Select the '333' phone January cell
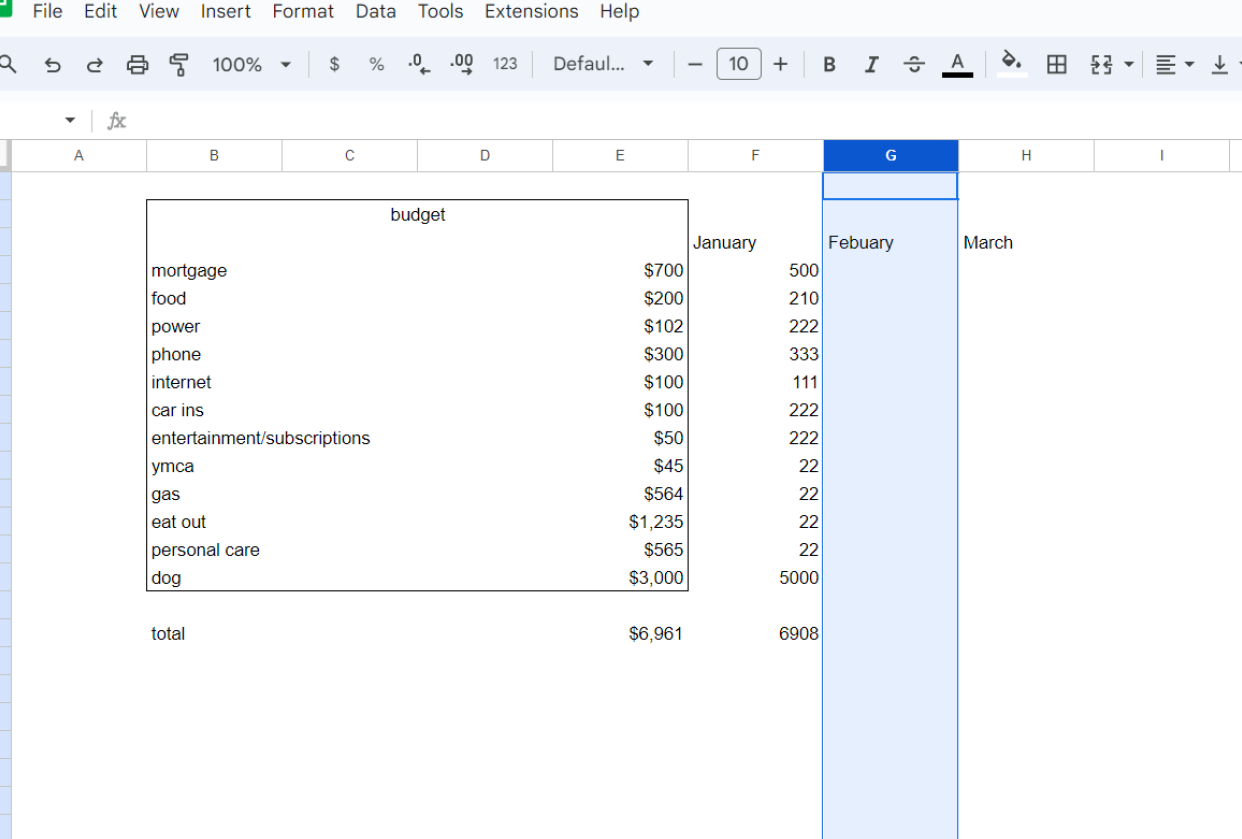The width and height of the screenshot is (1242, 839). 755,354
